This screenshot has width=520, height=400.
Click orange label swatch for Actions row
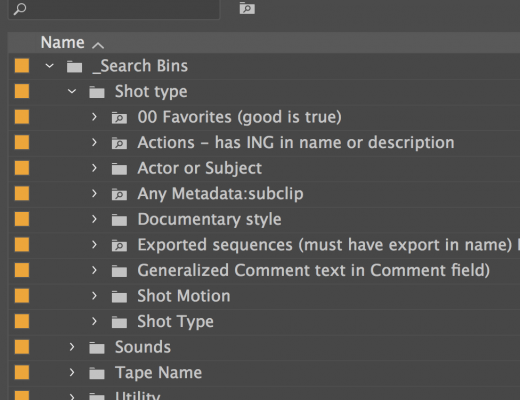coord(22,143)
